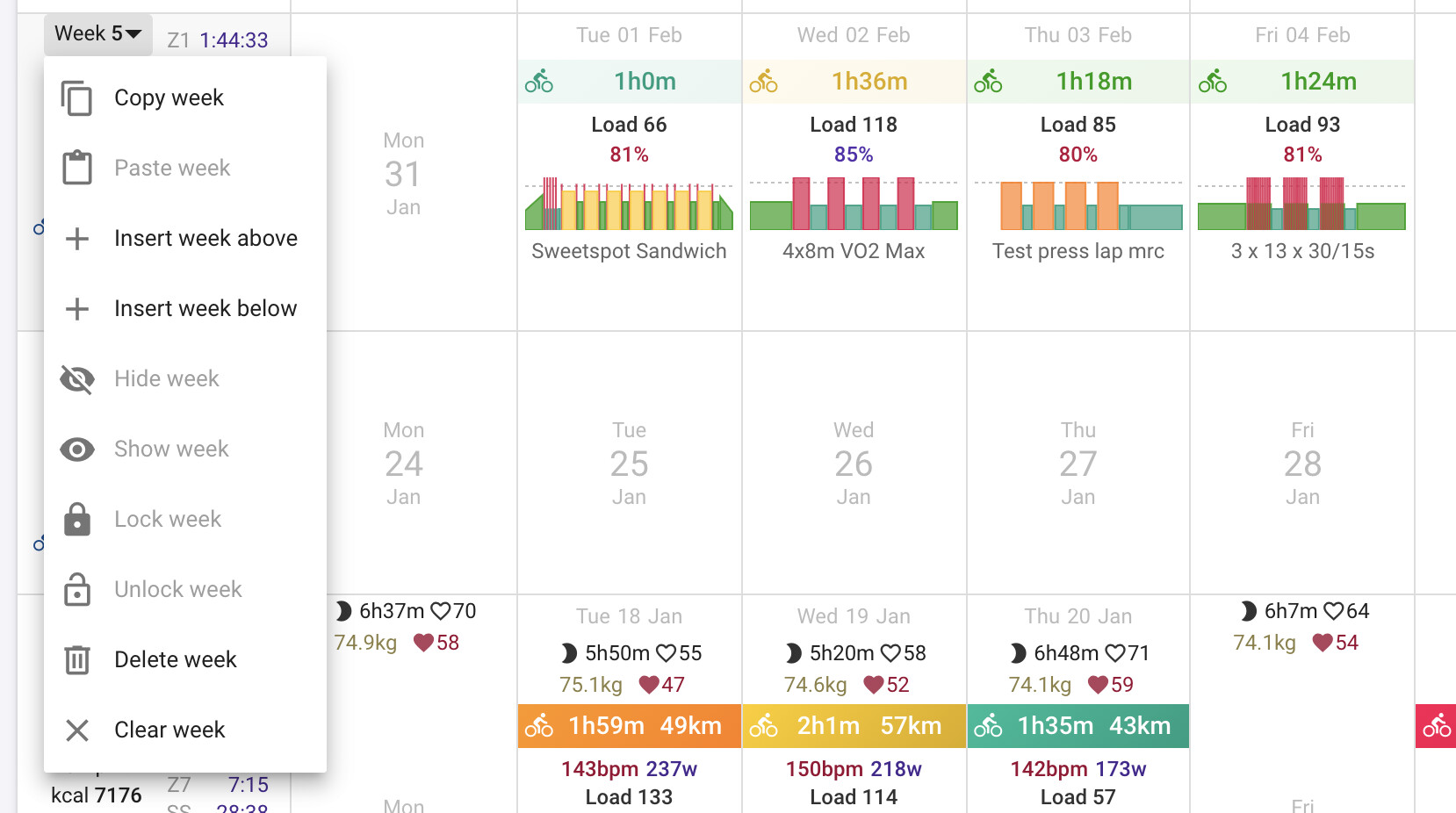The height and width of the screenshot is (813, 1456).
Task: Open the Week 5 dropdown
Action: pyautogui.click(x=97, y=34)
